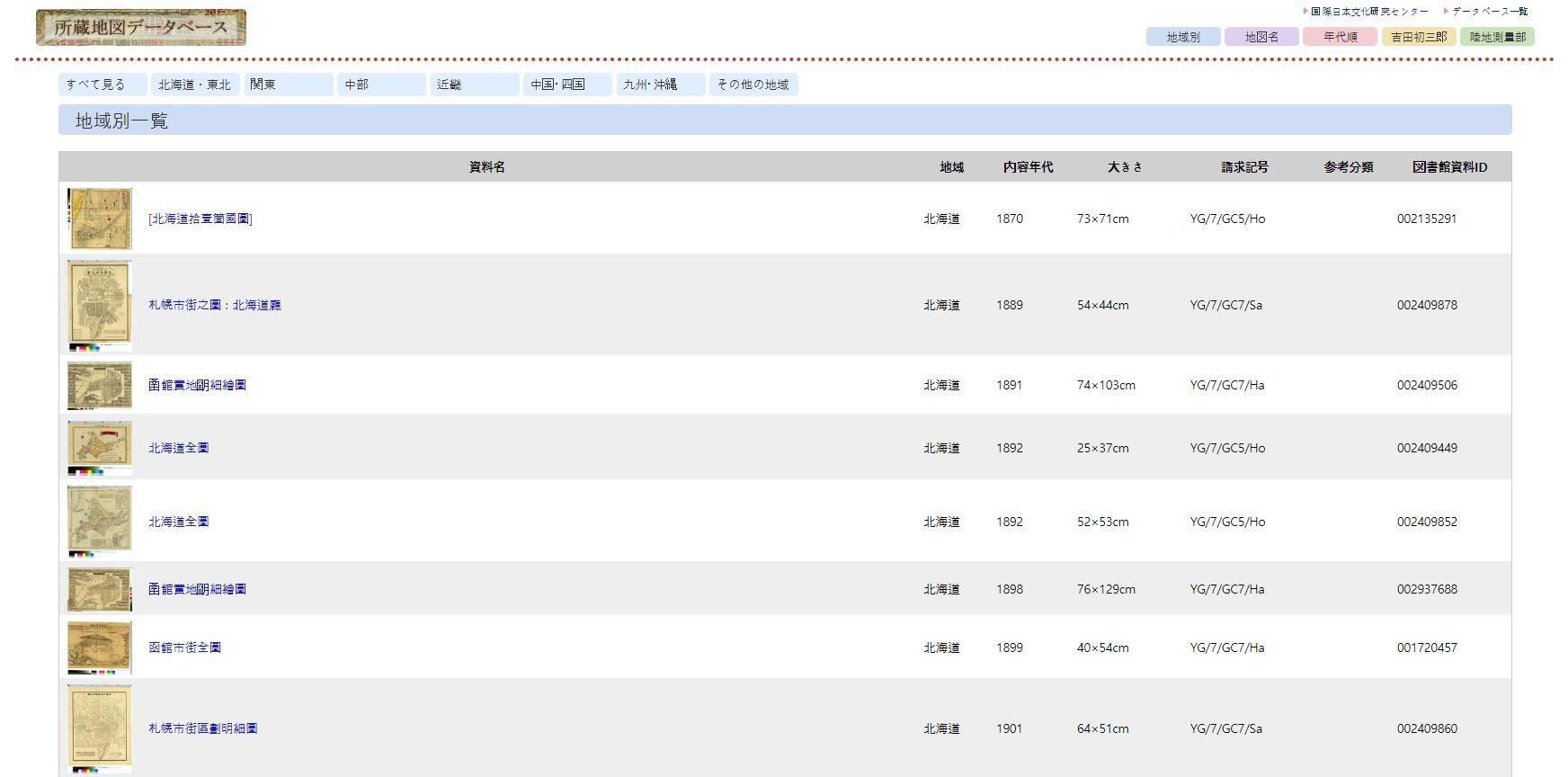Click the 国際日本文化研究センター link
This screenshot has width=1568, height=777.
pyautogui.click(x=1368, y=12)
